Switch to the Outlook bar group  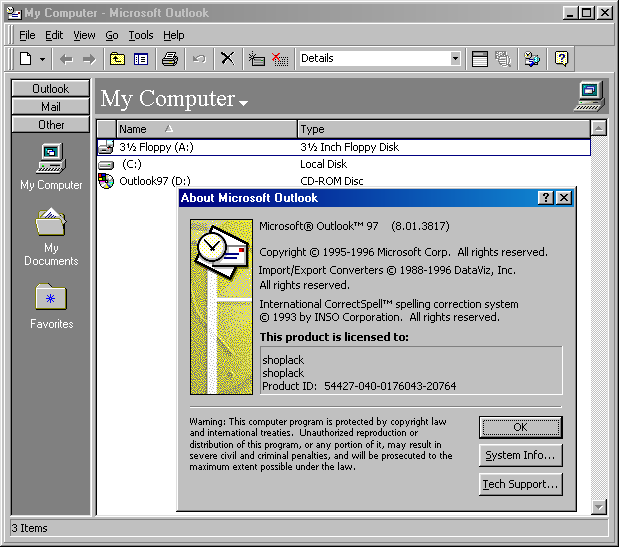tap(51, 88)
